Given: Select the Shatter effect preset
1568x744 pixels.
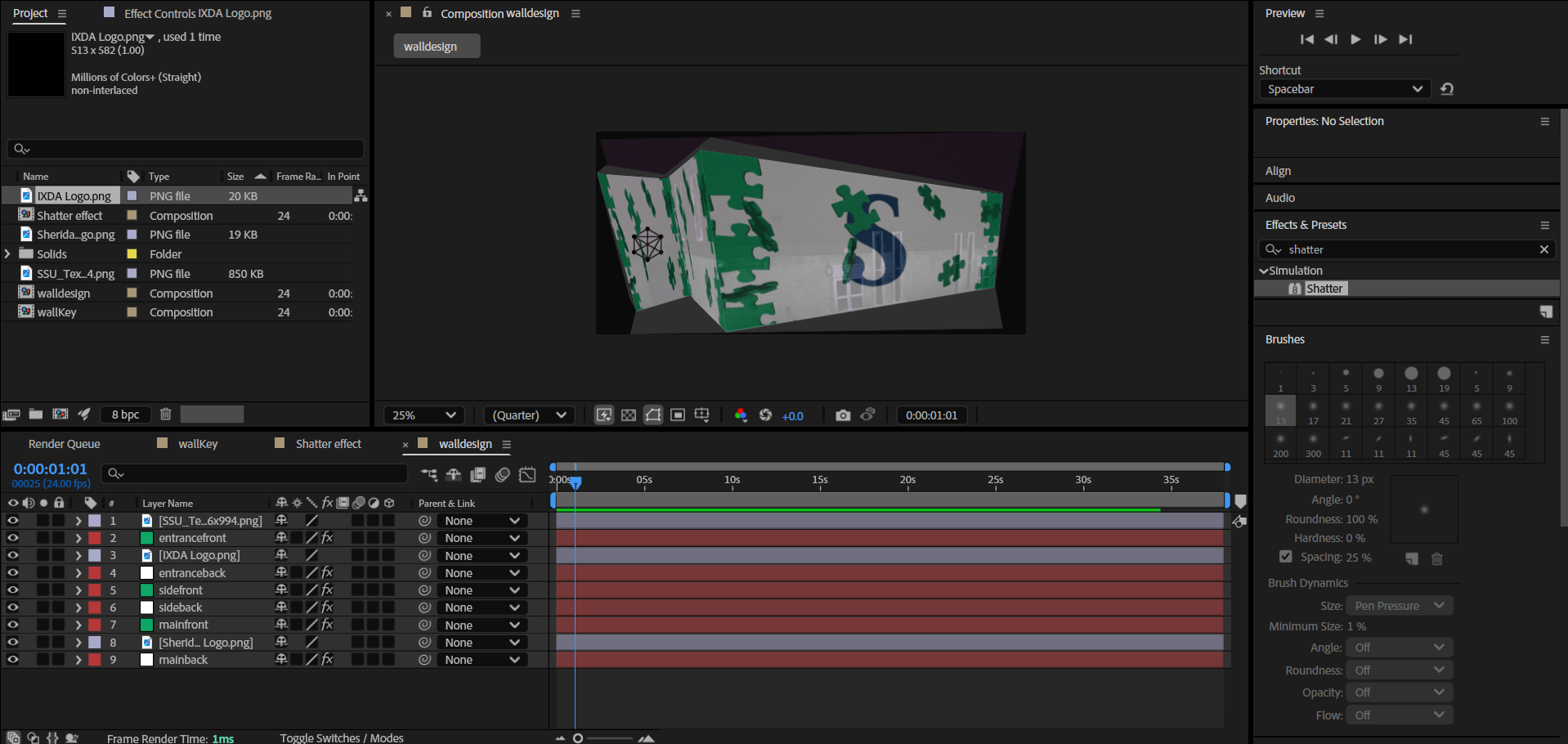Looking at the screenshot, I should coord(1324,289).
